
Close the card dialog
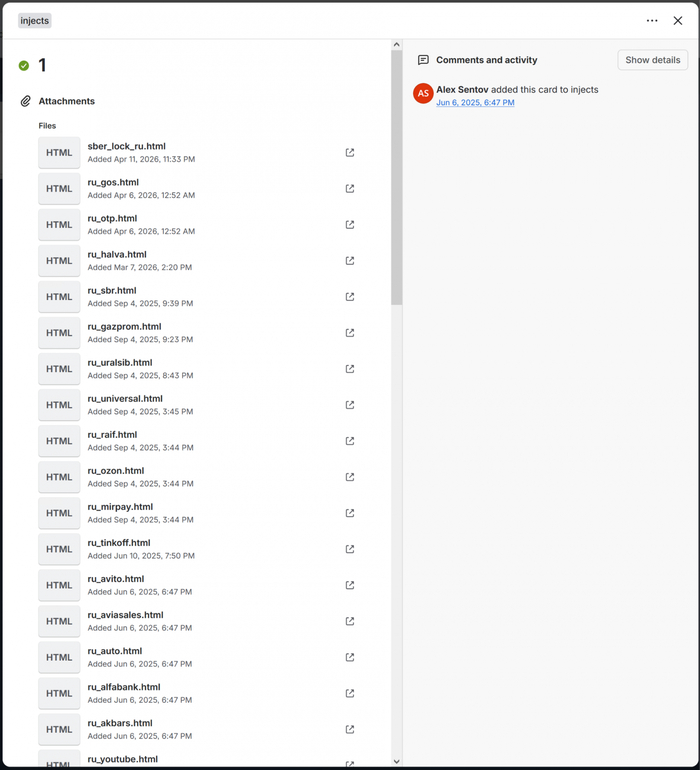click(x=678, y=21)
